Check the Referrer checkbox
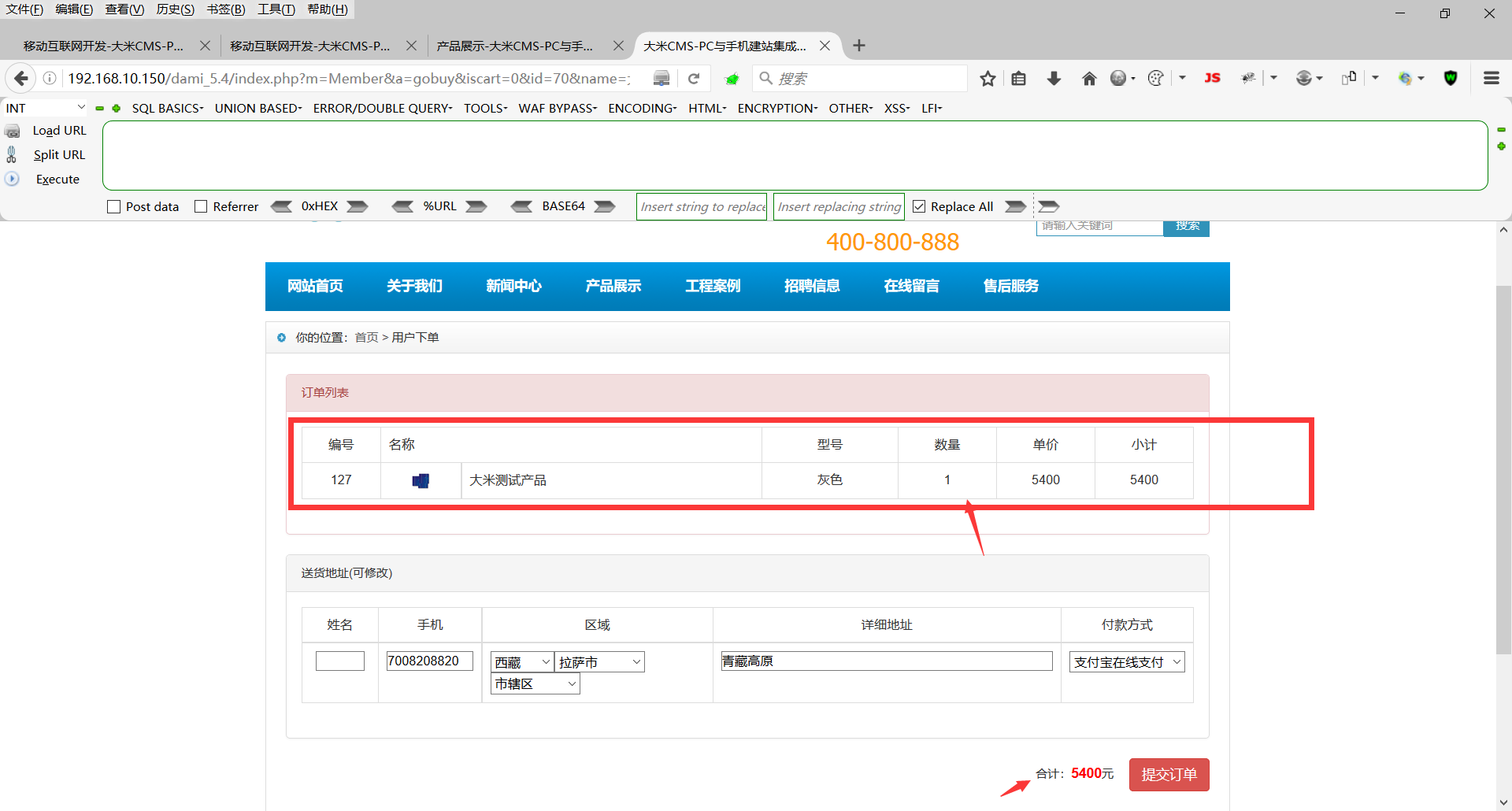 pyautogui.click(x=202, y=206)
